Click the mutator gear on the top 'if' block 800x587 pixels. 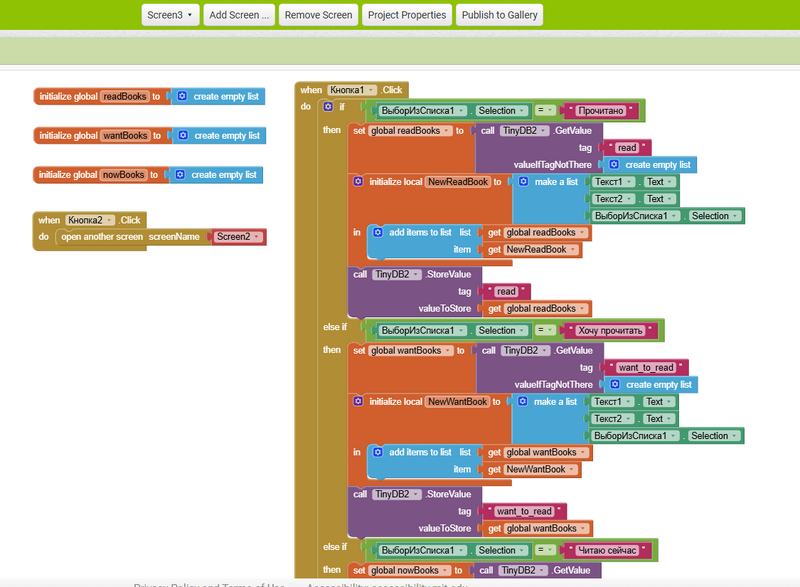tap(329, 107)
